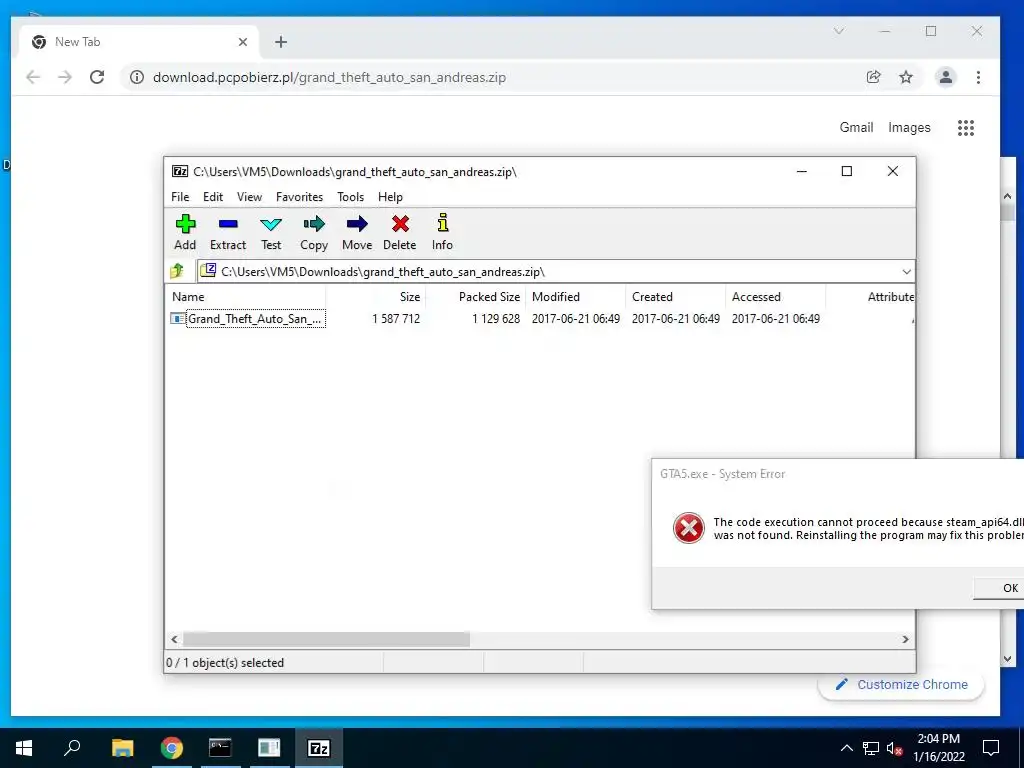Open the command prompt taskbar icon
The height and width of the screenshot is (768, 1024).
pos(220,748)
